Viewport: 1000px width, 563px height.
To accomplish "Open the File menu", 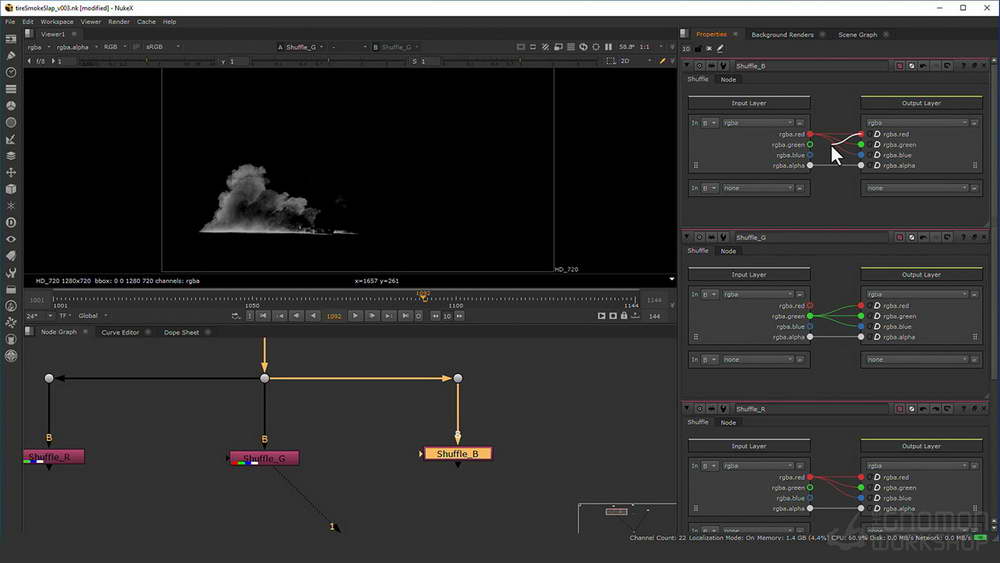I will point(10,22).
